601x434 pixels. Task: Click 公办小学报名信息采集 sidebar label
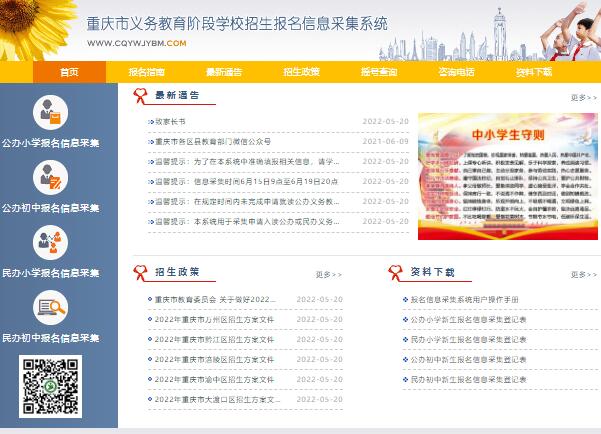click(51, 143)
